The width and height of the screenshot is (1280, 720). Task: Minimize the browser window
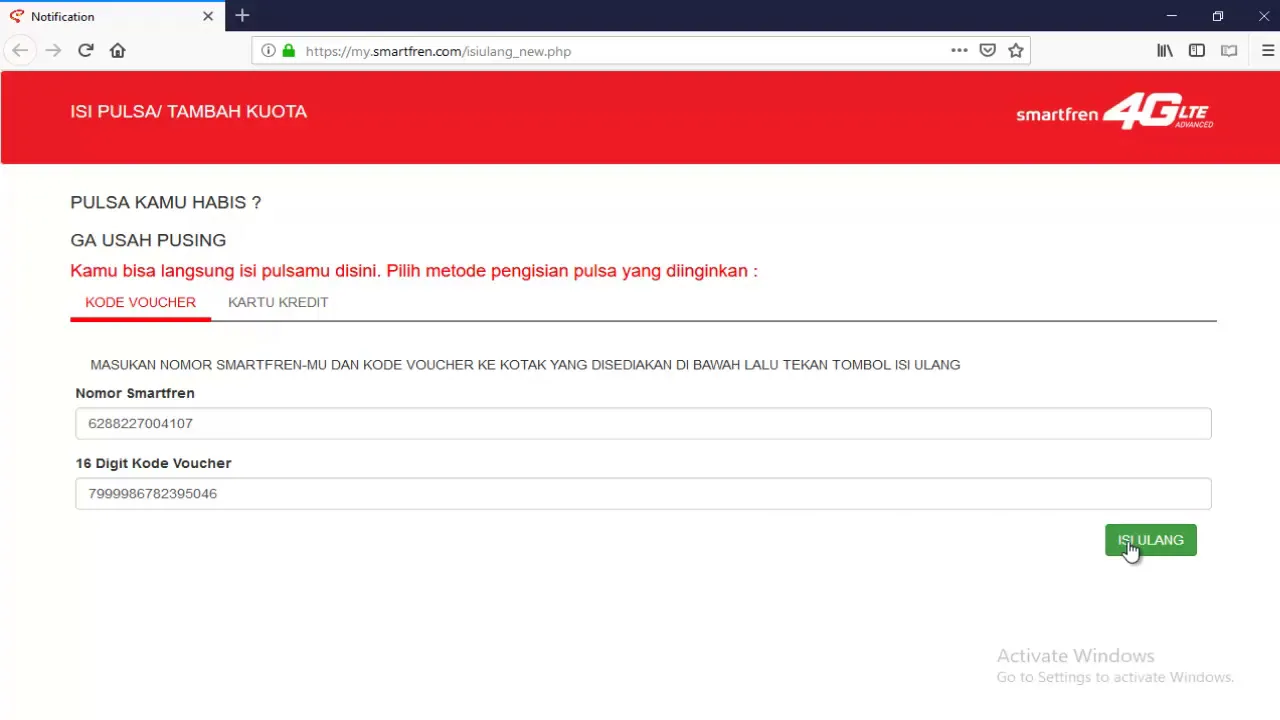coord(1172,16)
